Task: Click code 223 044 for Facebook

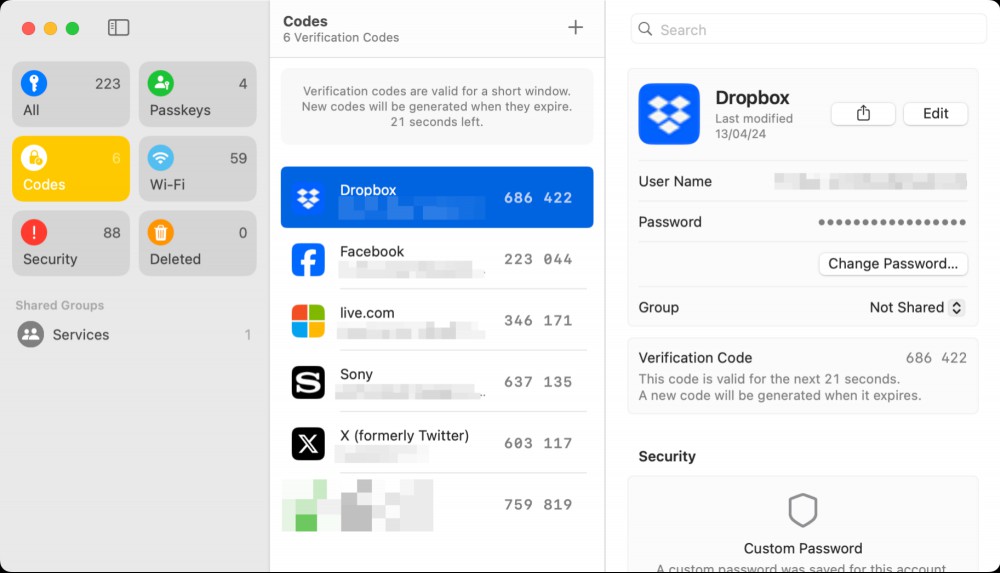Action: (538, 259)
